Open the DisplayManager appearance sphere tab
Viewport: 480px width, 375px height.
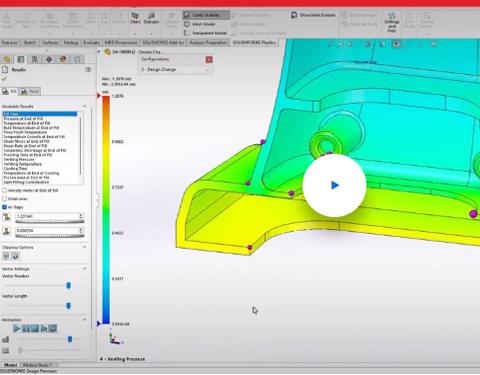(63, 59)
